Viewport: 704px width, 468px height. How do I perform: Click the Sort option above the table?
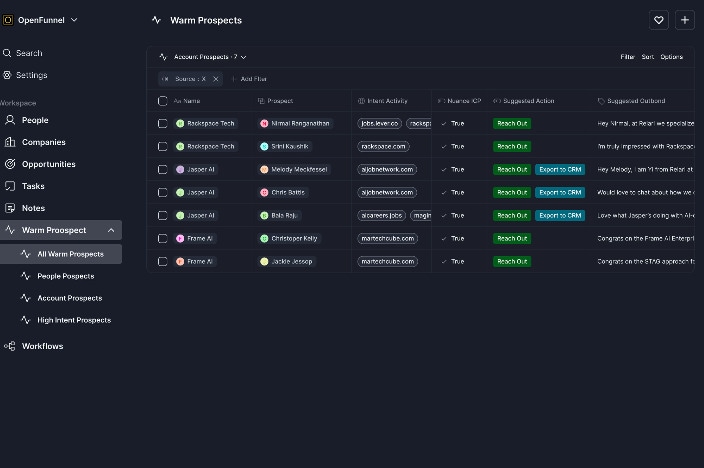pos(647,57)
